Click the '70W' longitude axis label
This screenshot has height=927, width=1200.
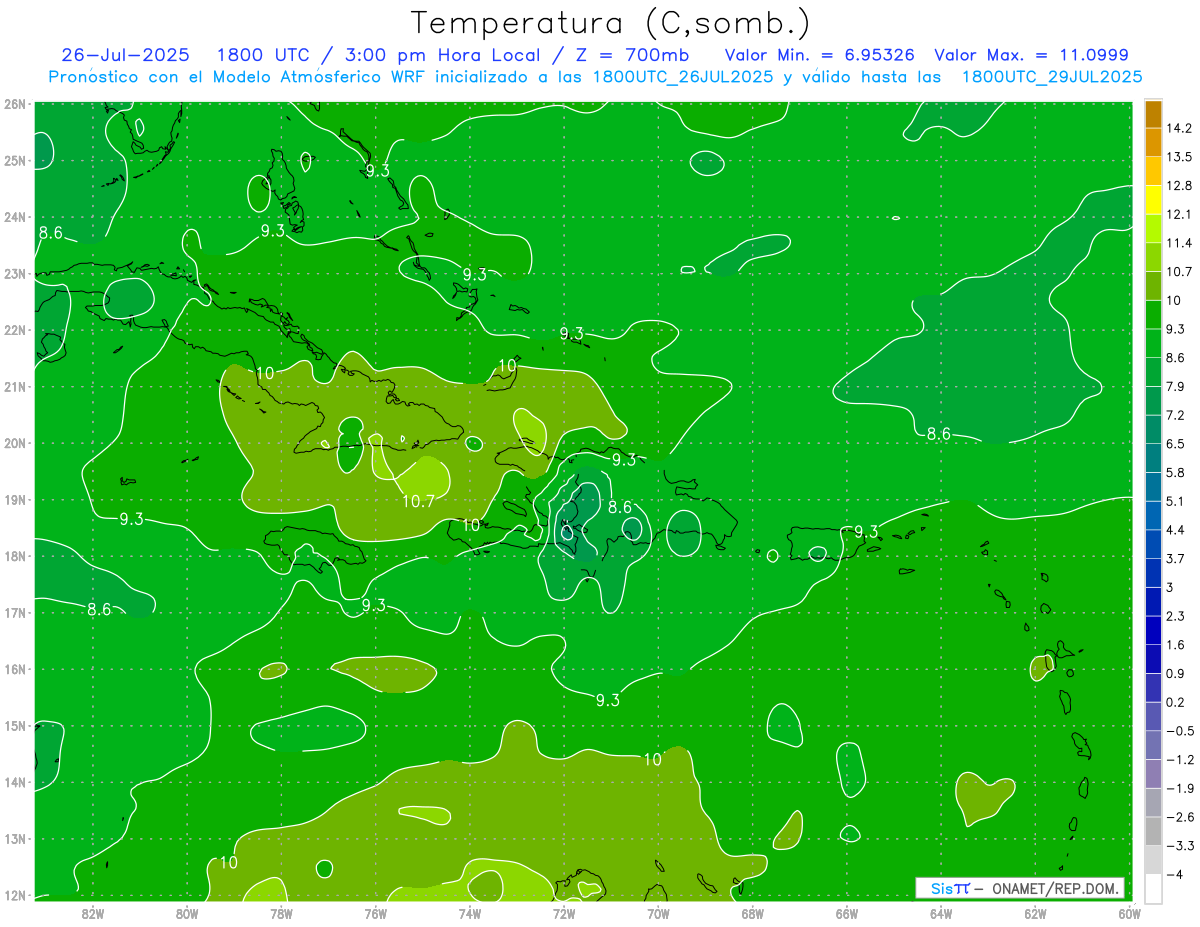pos(658,912)
